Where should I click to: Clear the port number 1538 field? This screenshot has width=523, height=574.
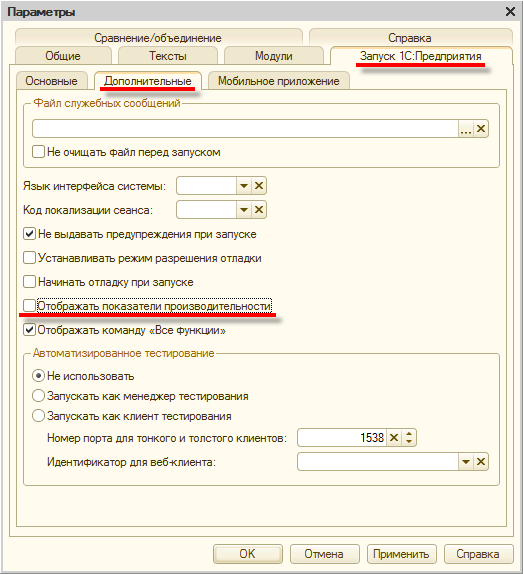tap(394, 438)
